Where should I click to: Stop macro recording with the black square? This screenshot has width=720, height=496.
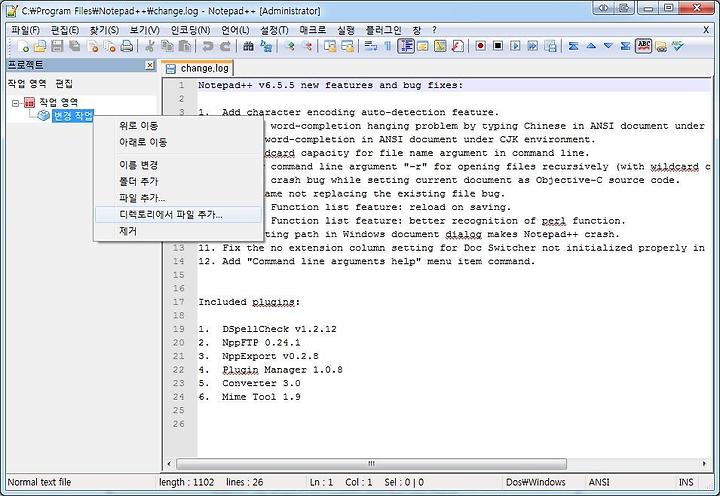pos(498,46)
